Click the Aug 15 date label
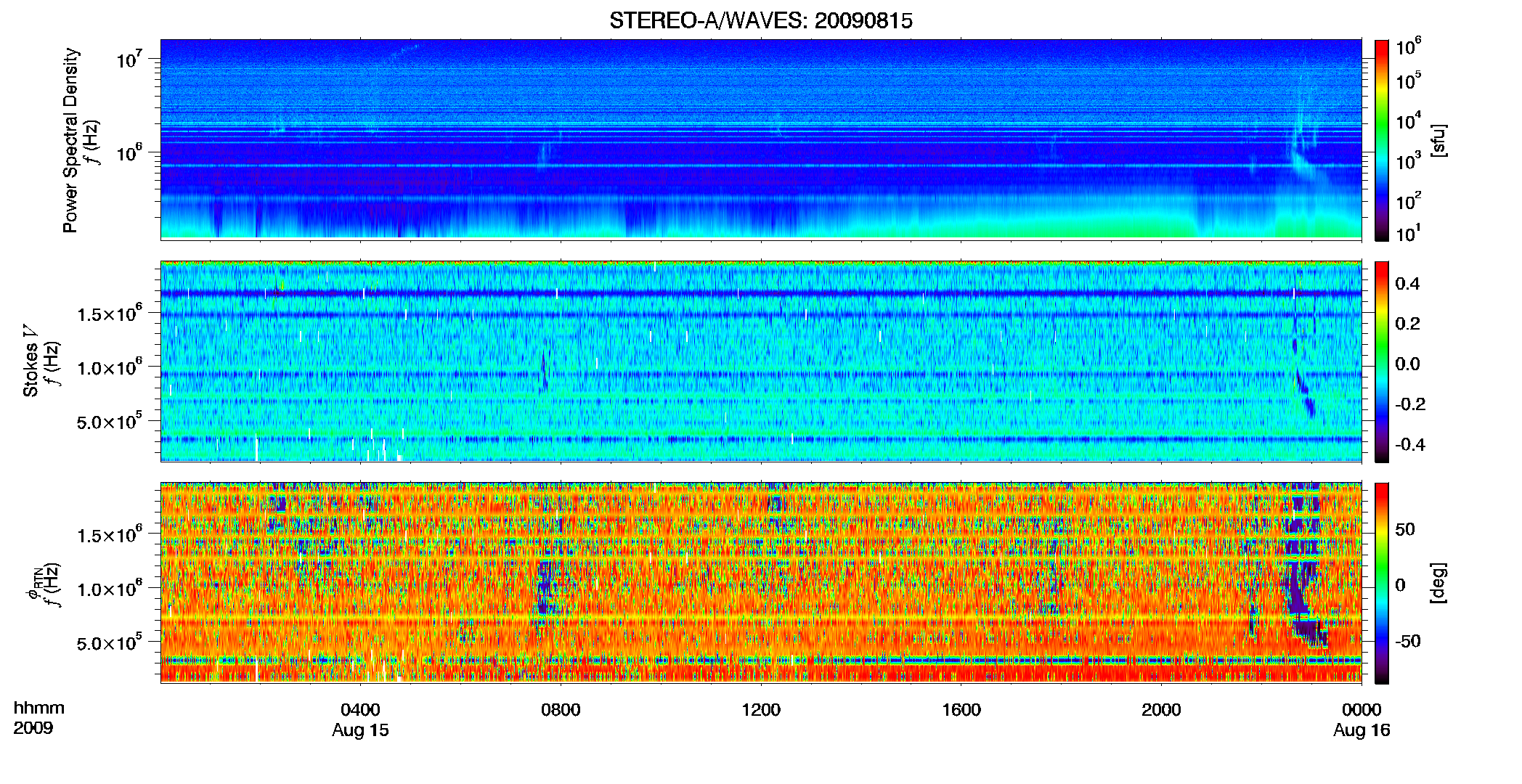1522x784 pixels. click(360, 730)
